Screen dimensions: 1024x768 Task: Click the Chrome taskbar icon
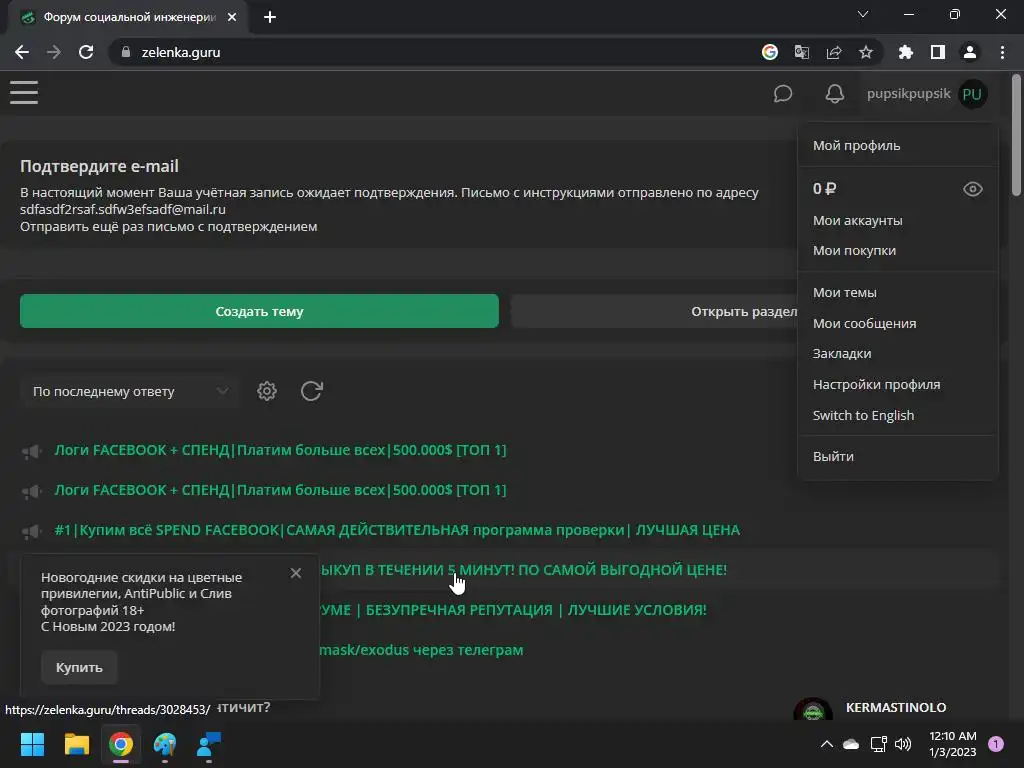click(x=121, y=744)
